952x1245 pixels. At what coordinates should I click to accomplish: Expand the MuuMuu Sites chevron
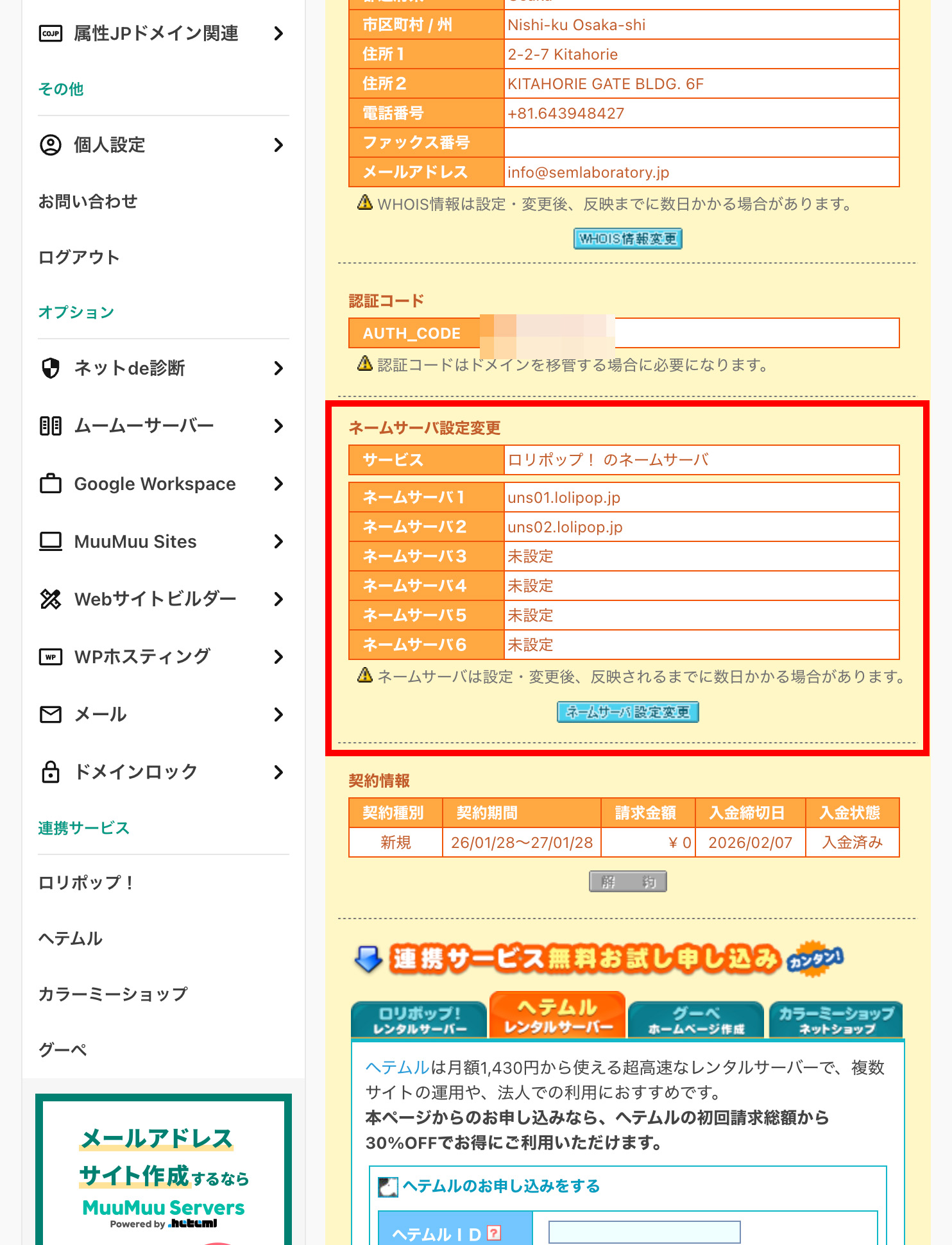[x=278, y=541]
